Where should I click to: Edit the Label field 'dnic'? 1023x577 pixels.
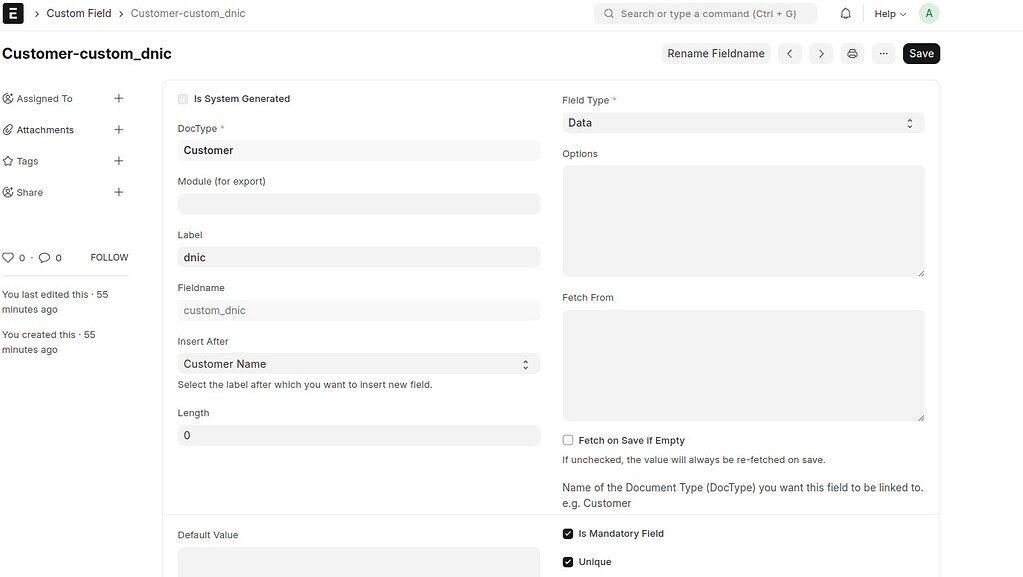click(x=358, y=257)
